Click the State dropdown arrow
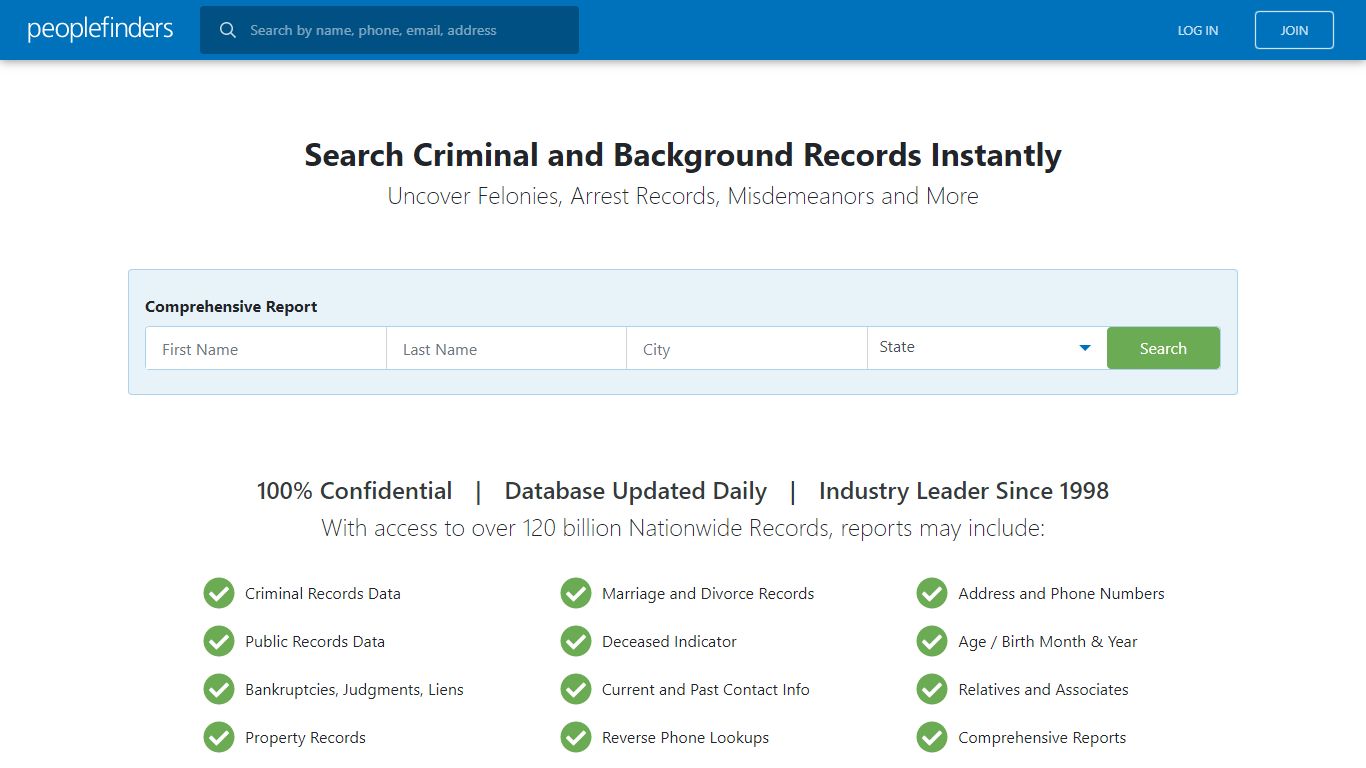Image resolution: width=1366 pixels, height=768 pixels. coord(1085,348)
